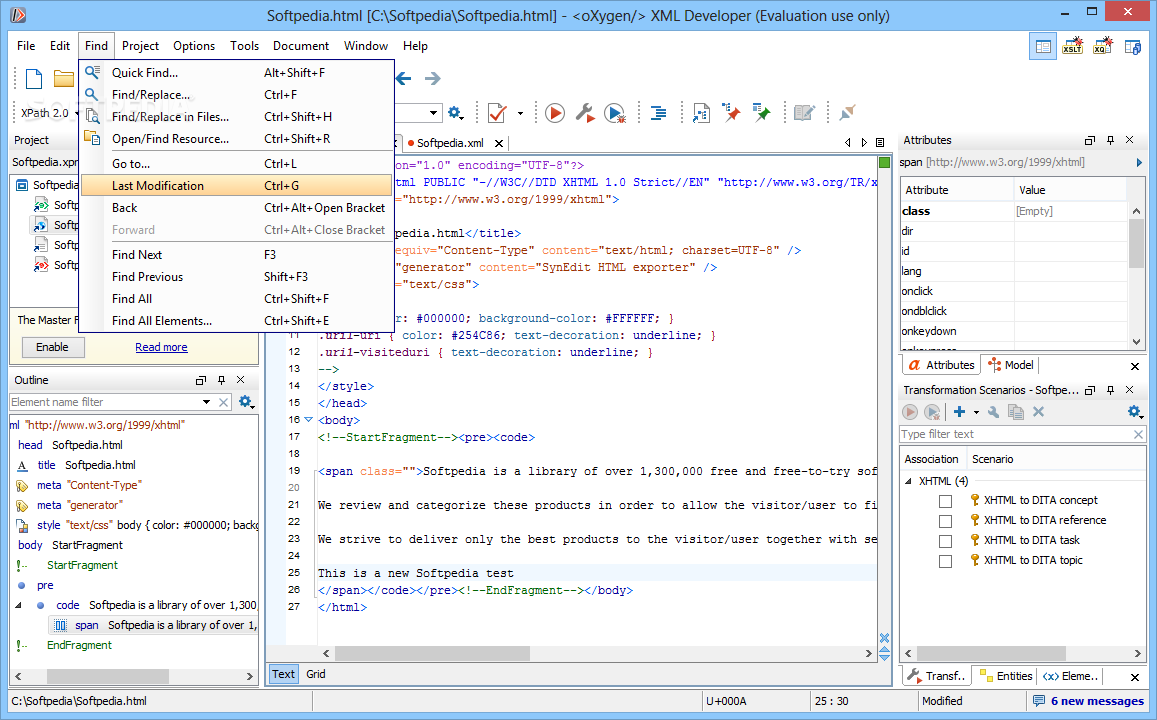Switch to the Softpedia.xml editor tab
This screenshot has height=720, width=1157.
click(x=450, y=143)
